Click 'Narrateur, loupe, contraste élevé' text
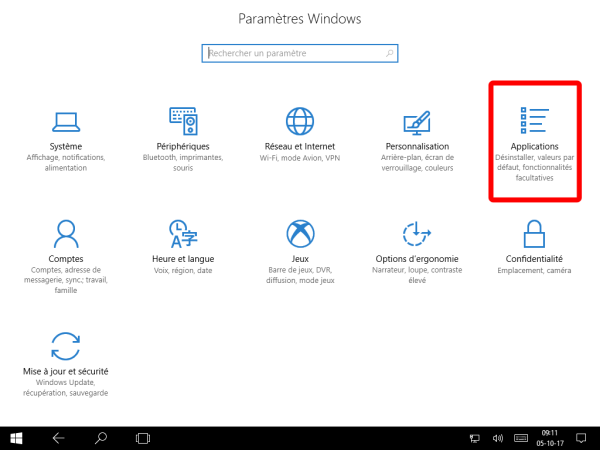This screenshot has width=600, height=450. [417, 275]
